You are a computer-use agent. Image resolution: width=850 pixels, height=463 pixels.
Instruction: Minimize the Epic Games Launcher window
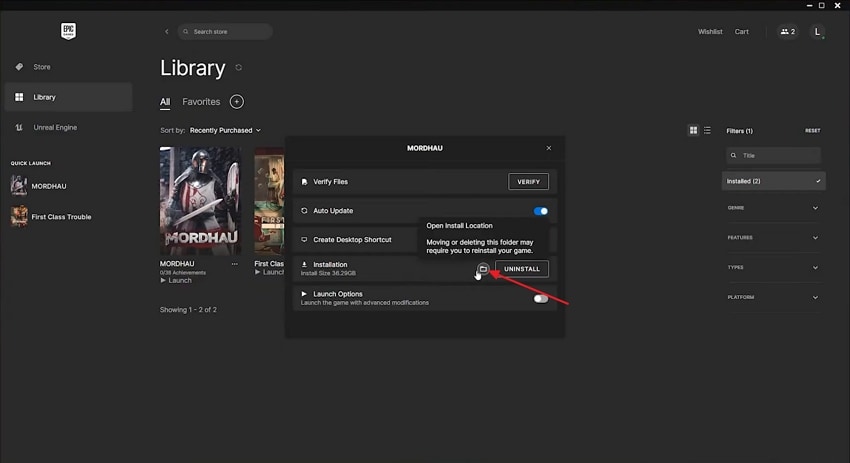tap(809, 5)
